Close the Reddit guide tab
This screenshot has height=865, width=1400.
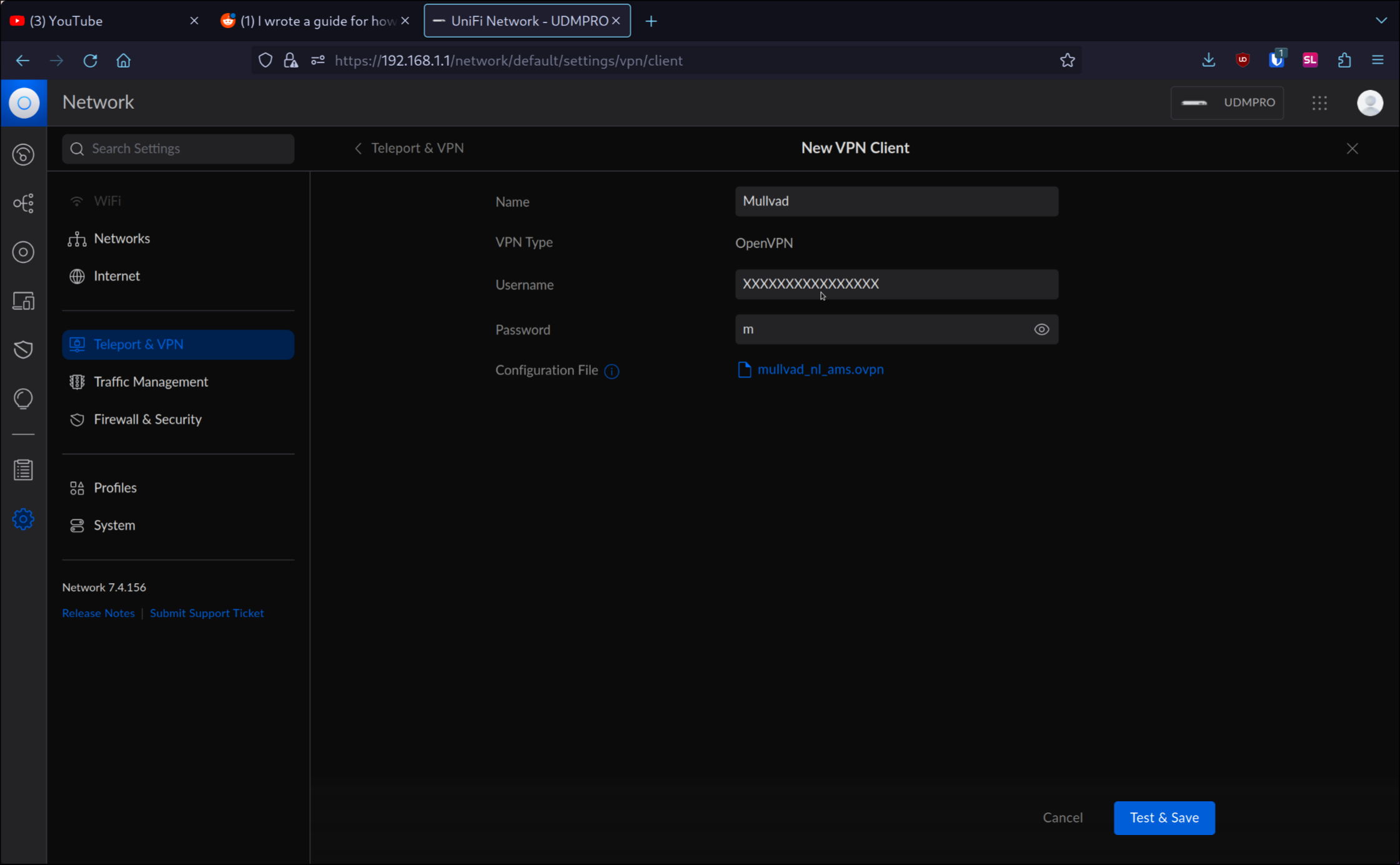(x=405, y=21)
